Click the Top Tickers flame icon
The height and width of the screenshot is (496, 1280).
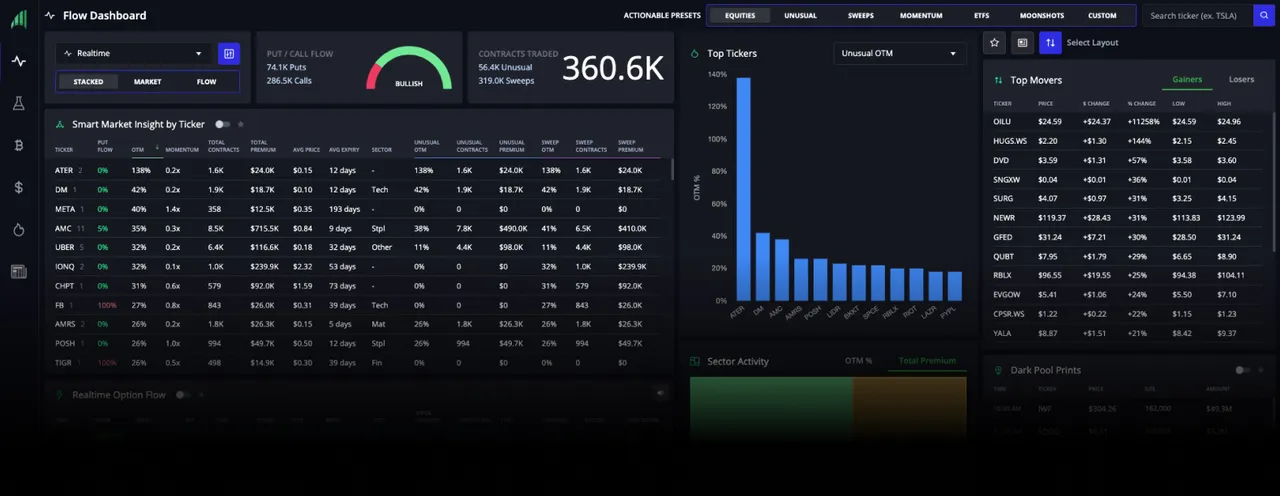pos(695,53)
